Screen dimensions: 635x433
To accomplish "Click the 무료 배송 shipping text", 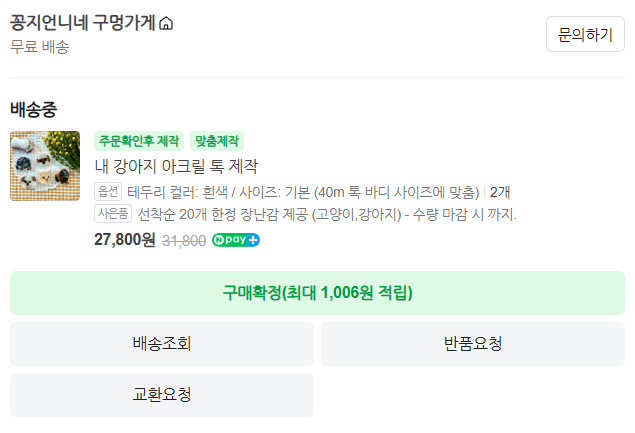I will (x=40, y=47).
